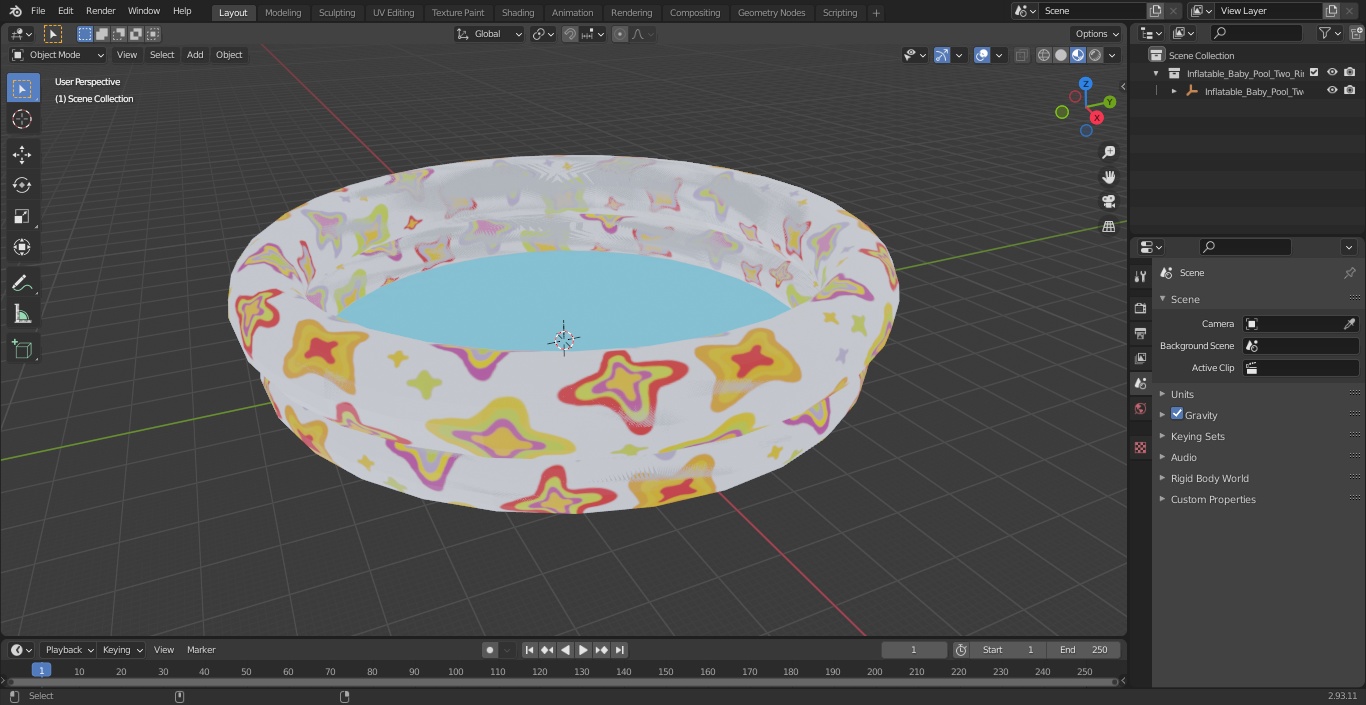The image size is (1366, 705).
Task: Play animation forward
Action: pyautogui.click(x=583, y=650)
